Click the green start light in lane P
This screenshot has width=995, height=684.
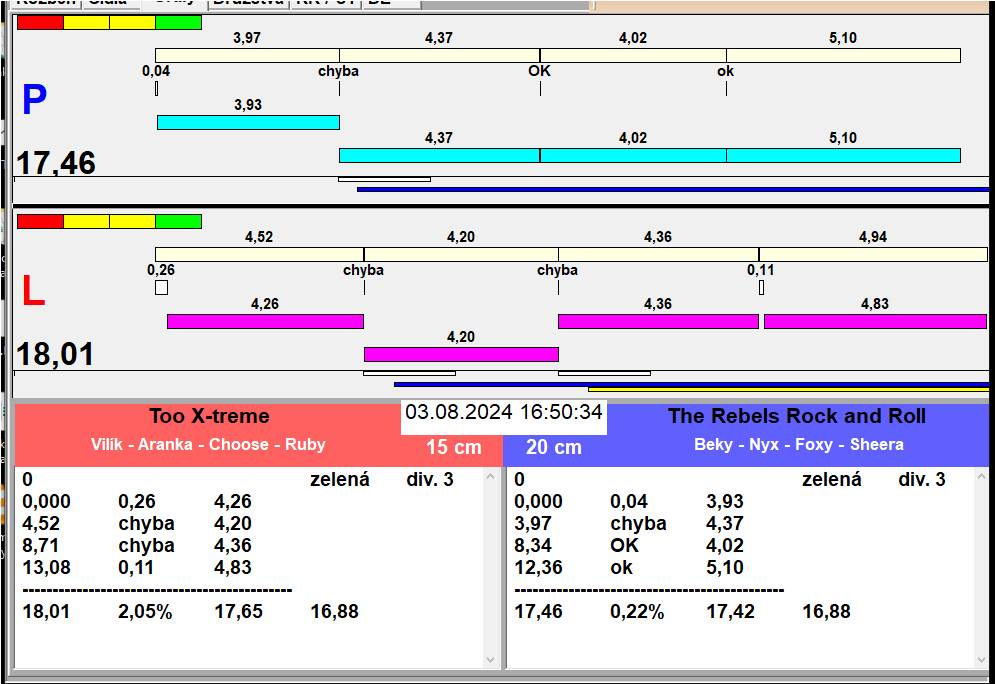click(178, 23)
